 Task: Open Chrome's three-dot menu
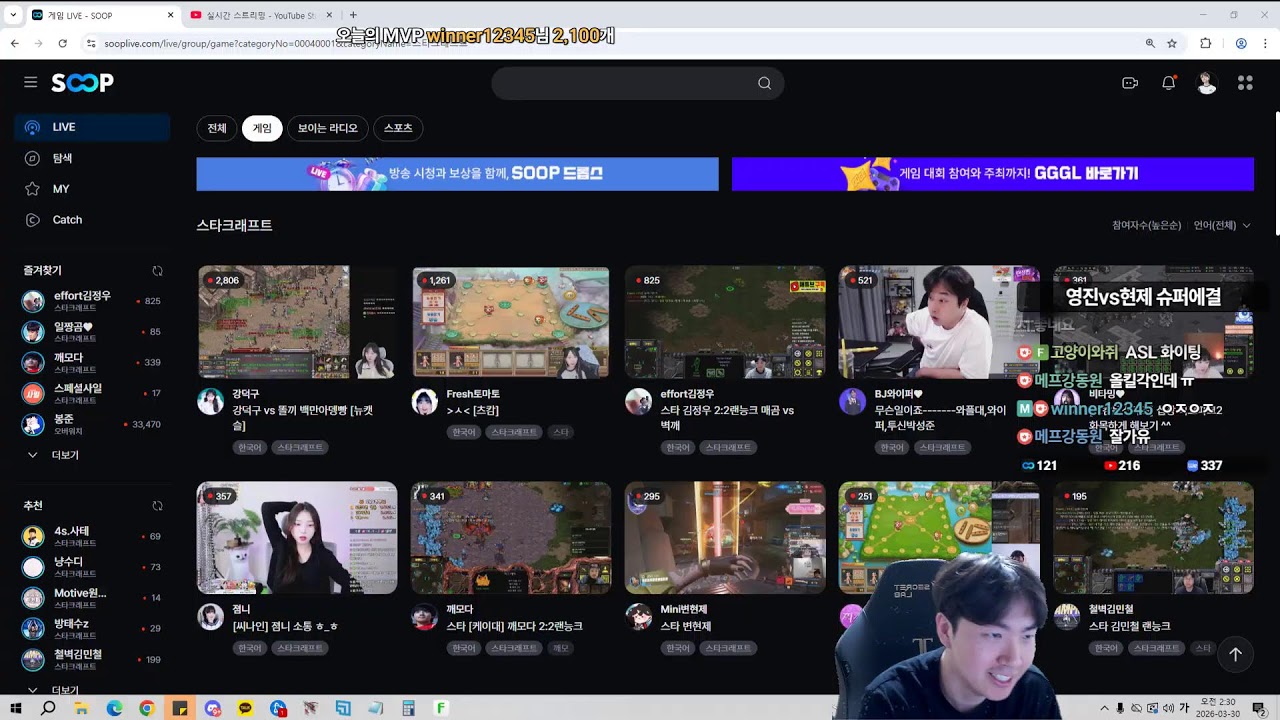pos(1266,44)
